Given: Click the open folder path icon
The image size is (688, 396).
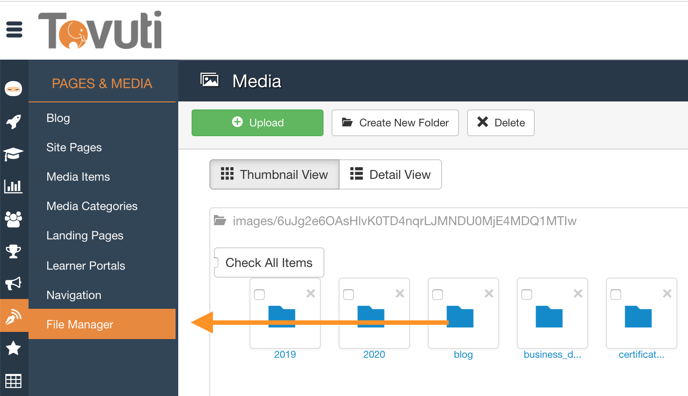Looking at the screenshot, I should [x=220, y=220].
